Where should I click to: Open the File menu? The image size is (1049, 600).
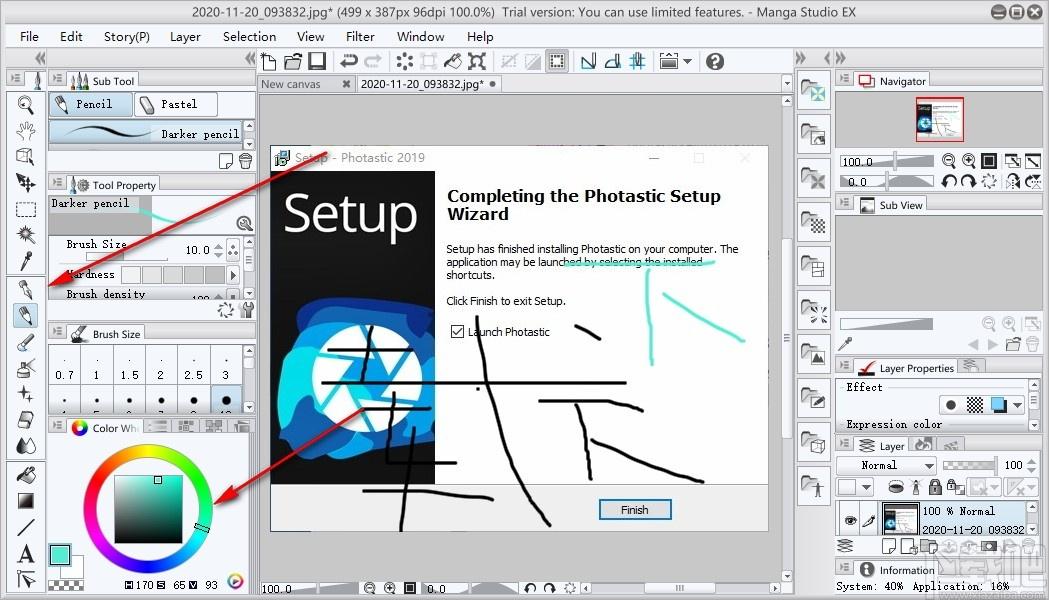[x=29, y=36]
